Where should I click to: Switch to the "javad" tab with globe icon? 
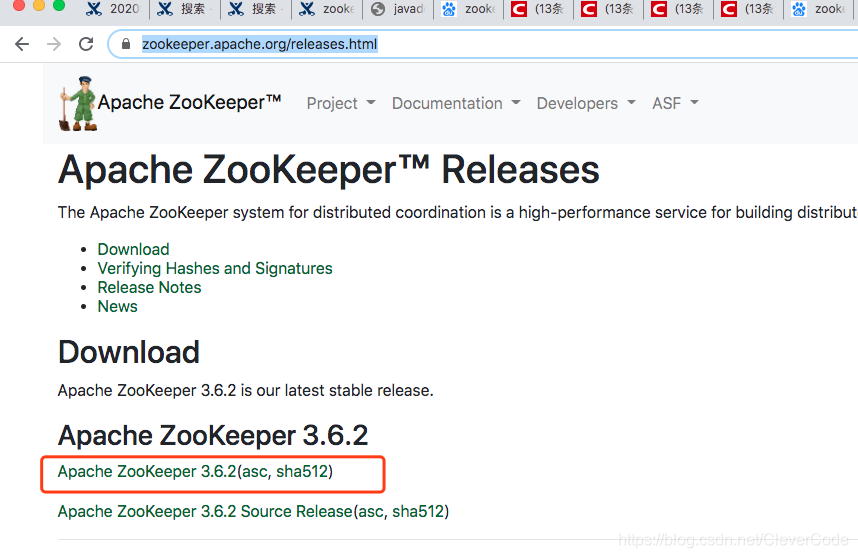point(398,9)
